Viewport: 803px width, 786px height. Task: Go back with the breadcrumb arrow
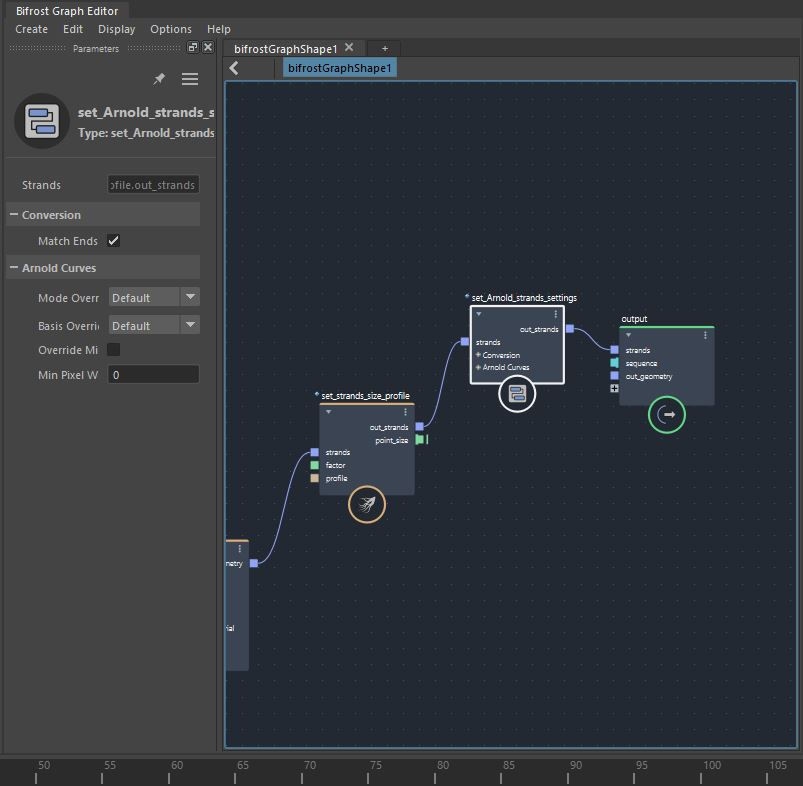pyautogui.click(x=234, y=68)
